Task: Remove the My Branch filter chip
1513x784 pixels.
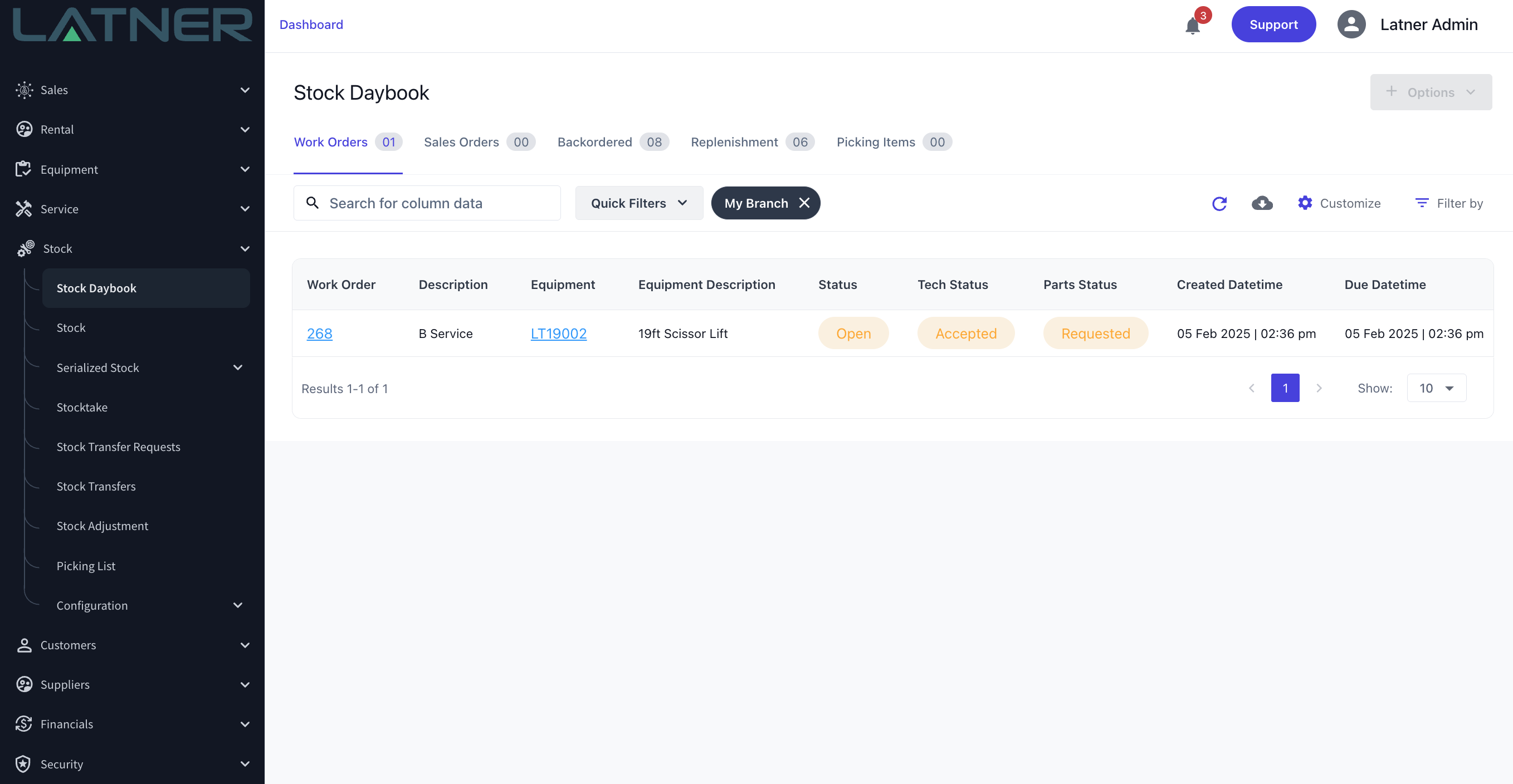Action: point(804,203)
